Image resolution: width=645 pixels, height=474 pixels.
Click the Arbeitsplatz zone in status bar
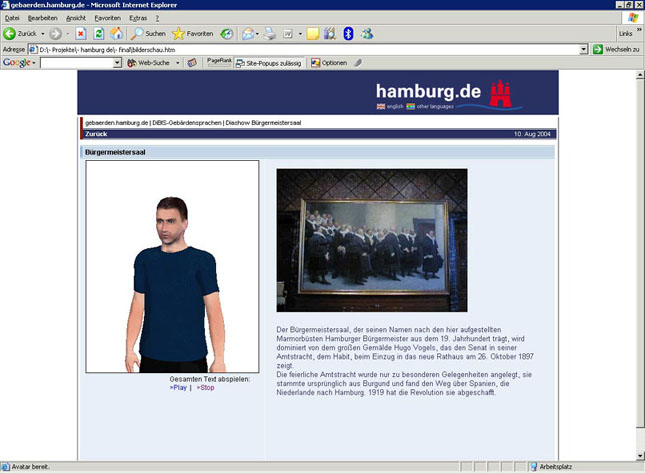(551, 467)
